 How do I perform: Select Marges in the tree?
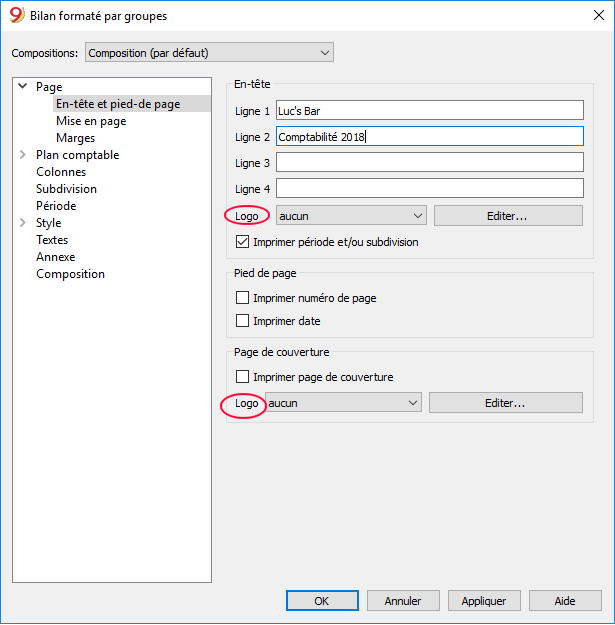tap(76, 138)
